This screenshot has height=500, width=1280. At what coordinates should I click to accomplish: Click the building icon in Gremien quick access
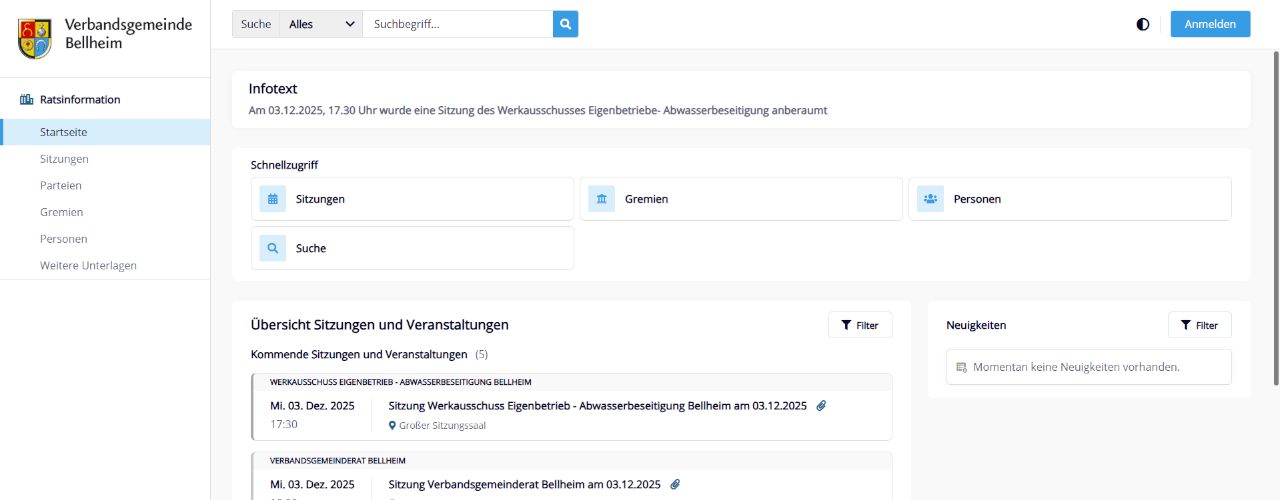click(601, 199)
